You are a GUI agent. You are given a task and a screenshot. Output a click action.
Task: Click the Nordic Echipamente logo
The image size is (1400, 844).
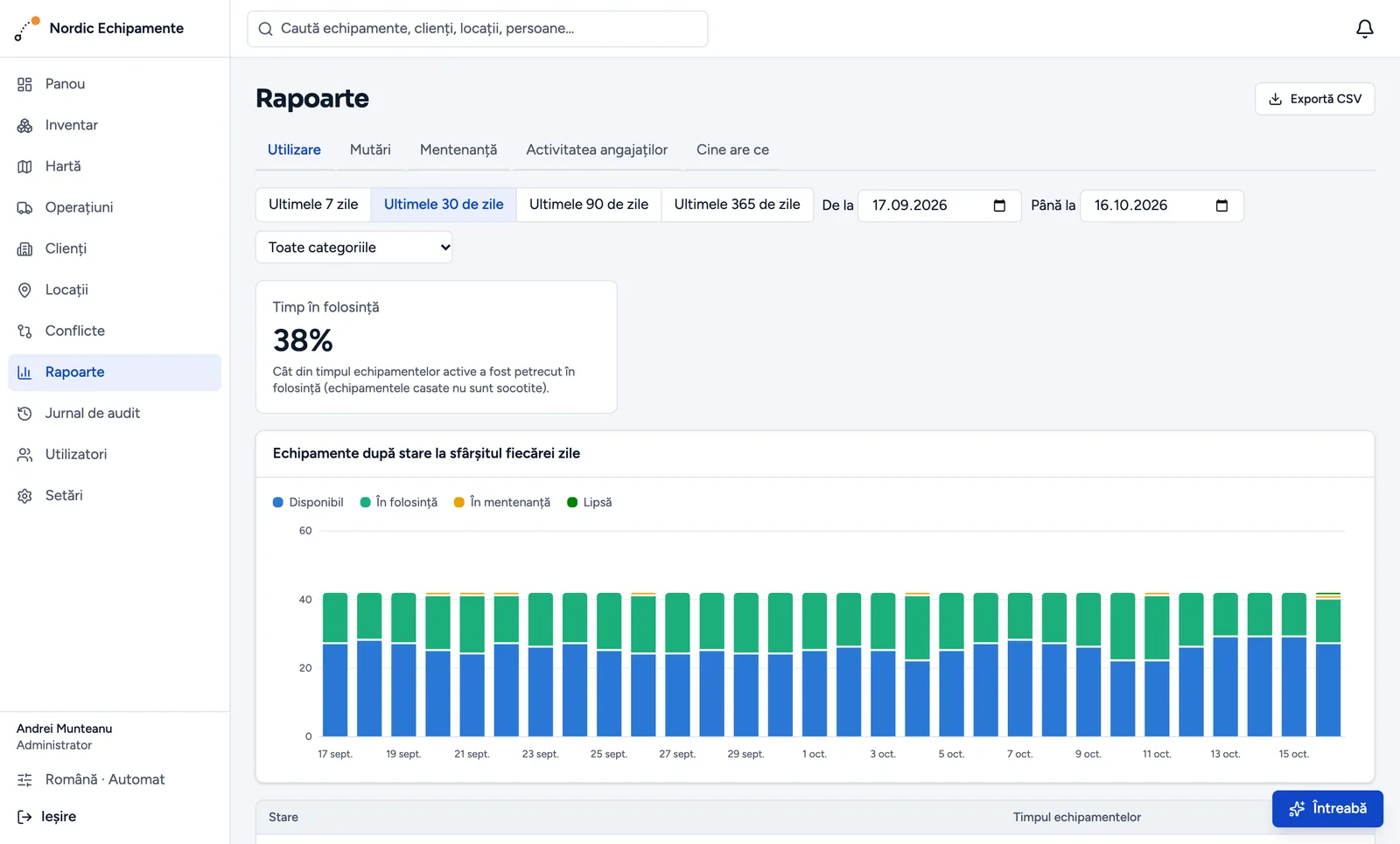click(x=27, y=28)
